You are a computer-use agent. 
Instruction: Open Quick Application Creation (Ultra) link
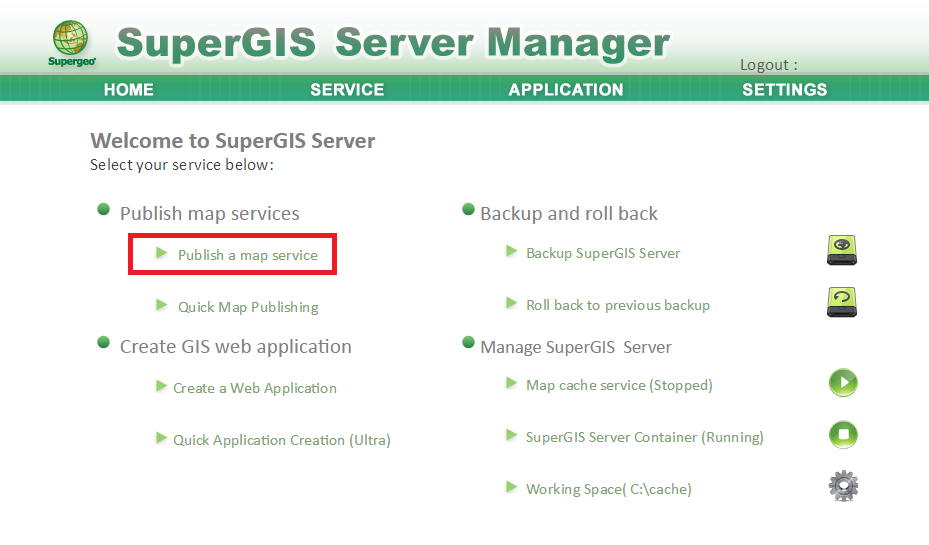281,440
